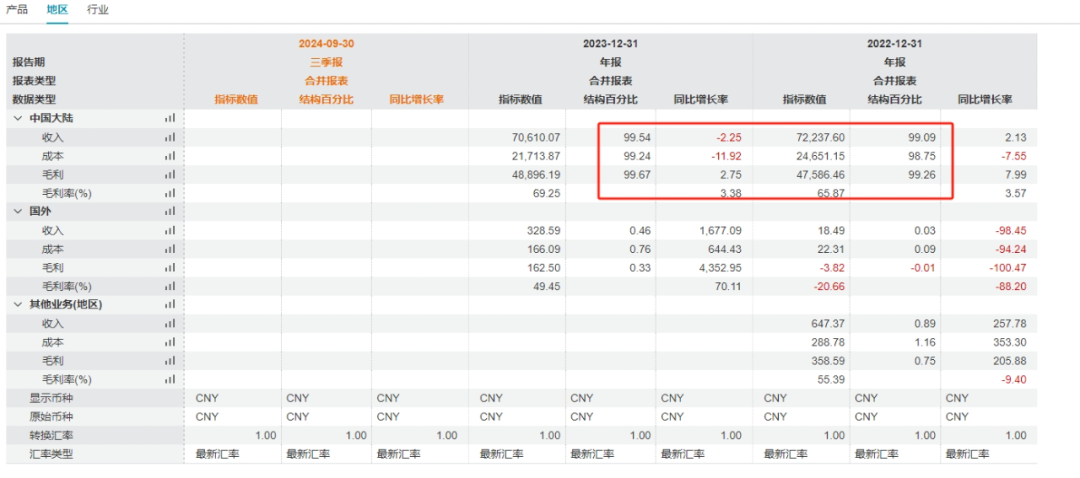
Task: Switch to the 产品 tab
Action: click(17, 10)
